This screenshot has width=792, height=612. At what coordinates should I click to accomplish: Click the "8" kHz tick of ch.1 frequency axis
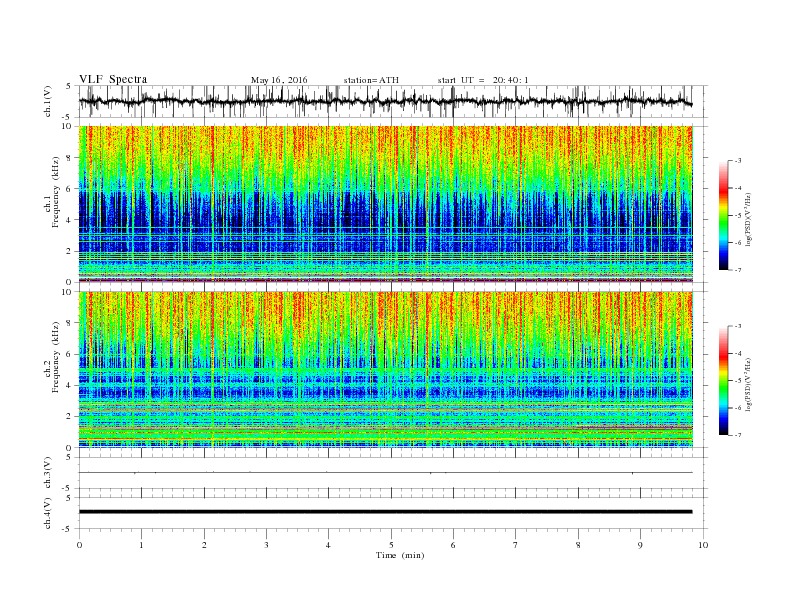(x=70, y=158)
